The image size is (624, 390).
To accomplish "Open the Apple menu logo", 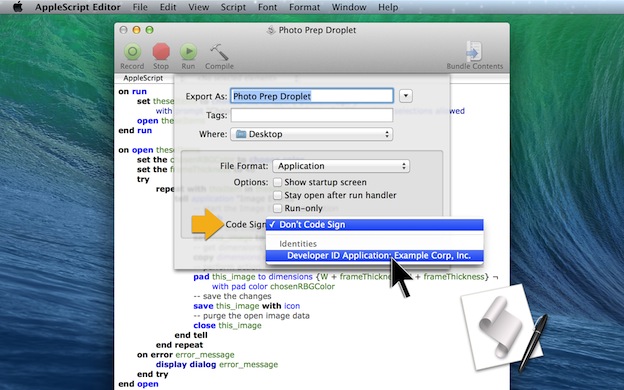I will pos(18,7).
